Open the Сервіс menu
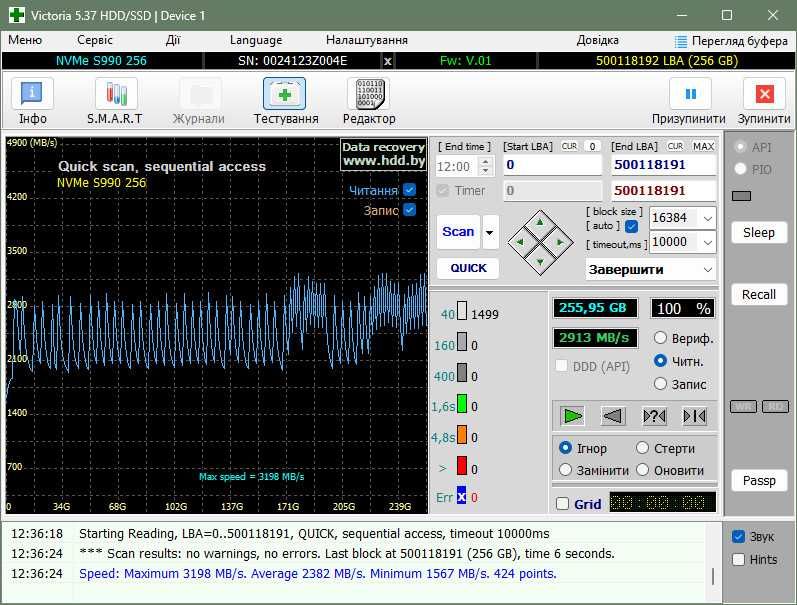The width and height of the screenshot is (797, 605). 95,40
